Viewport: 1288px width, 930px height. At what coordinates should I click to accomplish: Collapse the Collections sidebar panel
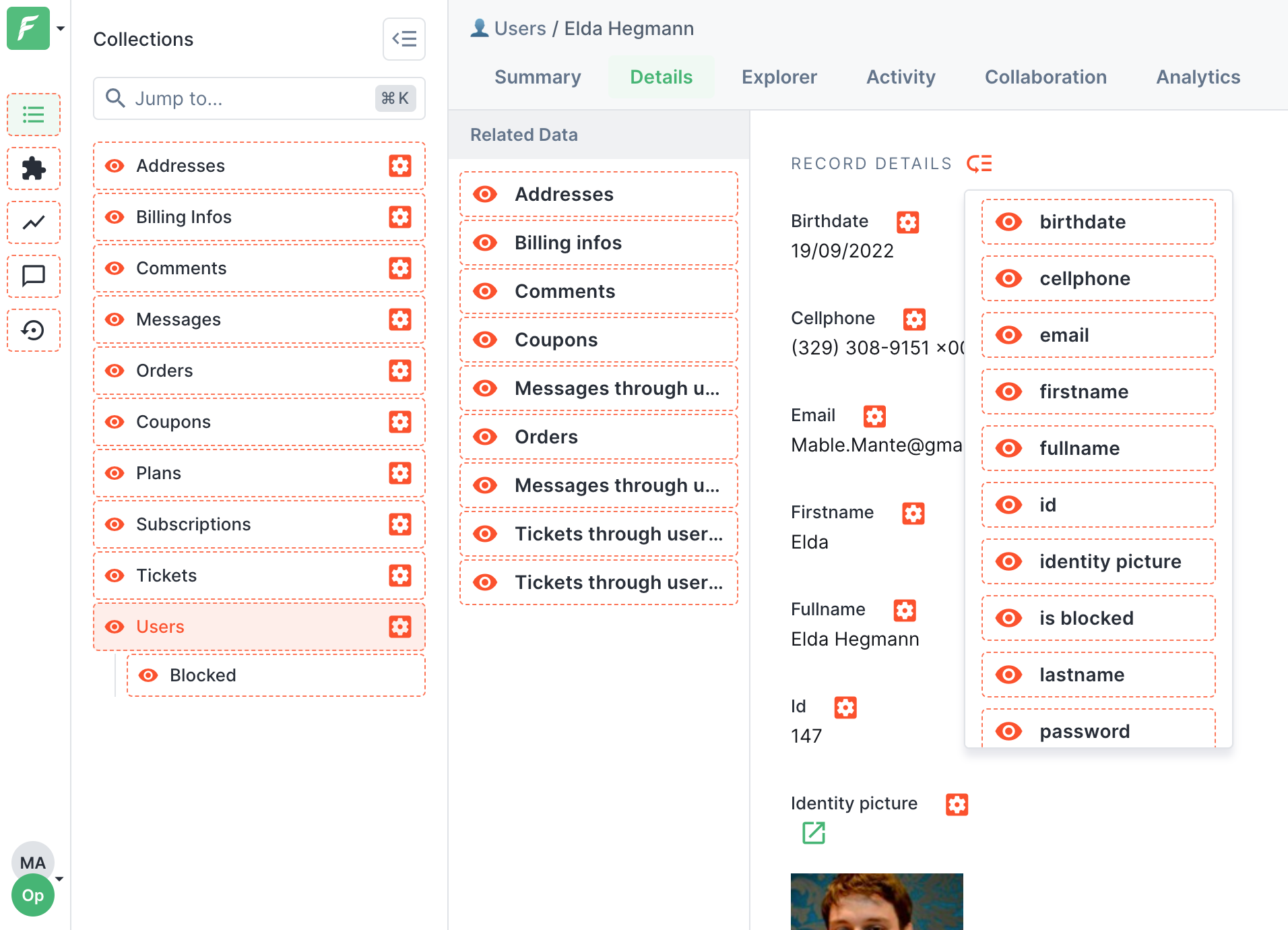coord(404,39)
